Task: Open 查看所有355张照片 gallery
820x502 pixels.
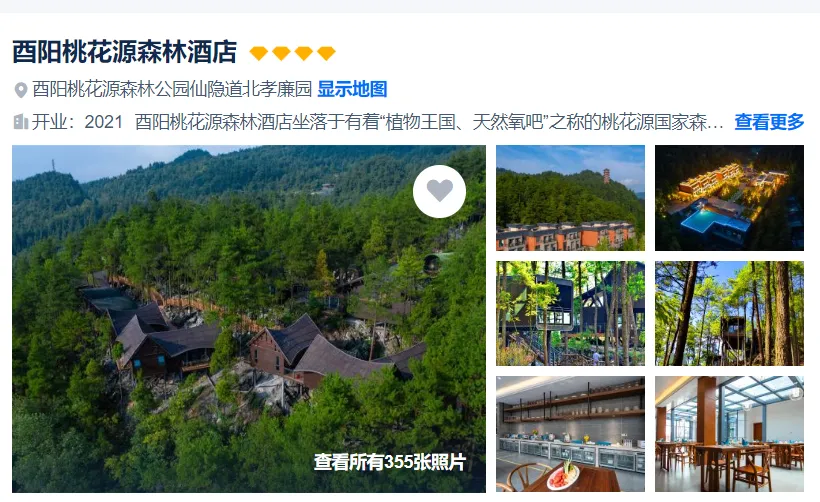Action: point(390,462)
